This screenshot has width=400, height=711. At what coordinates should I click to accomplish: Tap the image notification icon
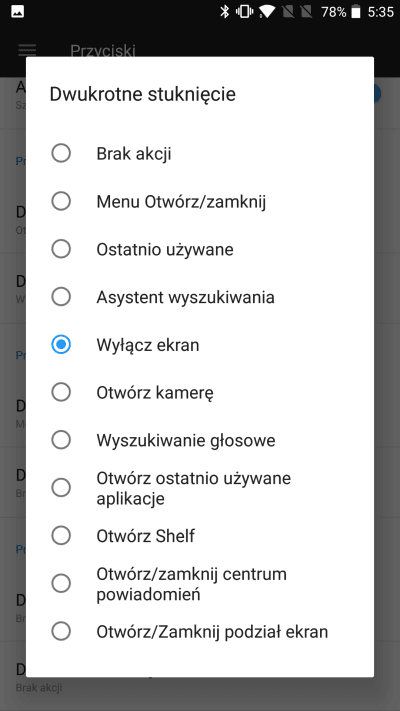coord(17,12)
